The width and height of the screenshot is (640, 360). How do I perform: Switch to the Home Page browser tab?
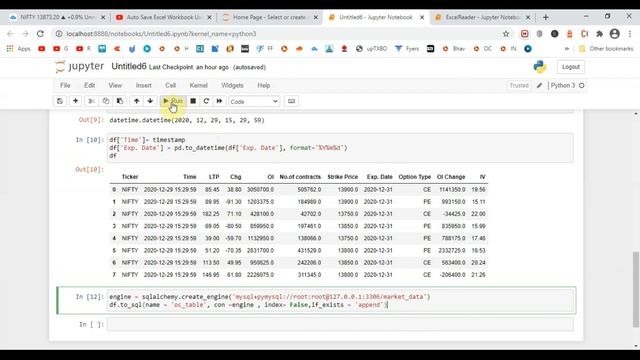tap(269, 18)
